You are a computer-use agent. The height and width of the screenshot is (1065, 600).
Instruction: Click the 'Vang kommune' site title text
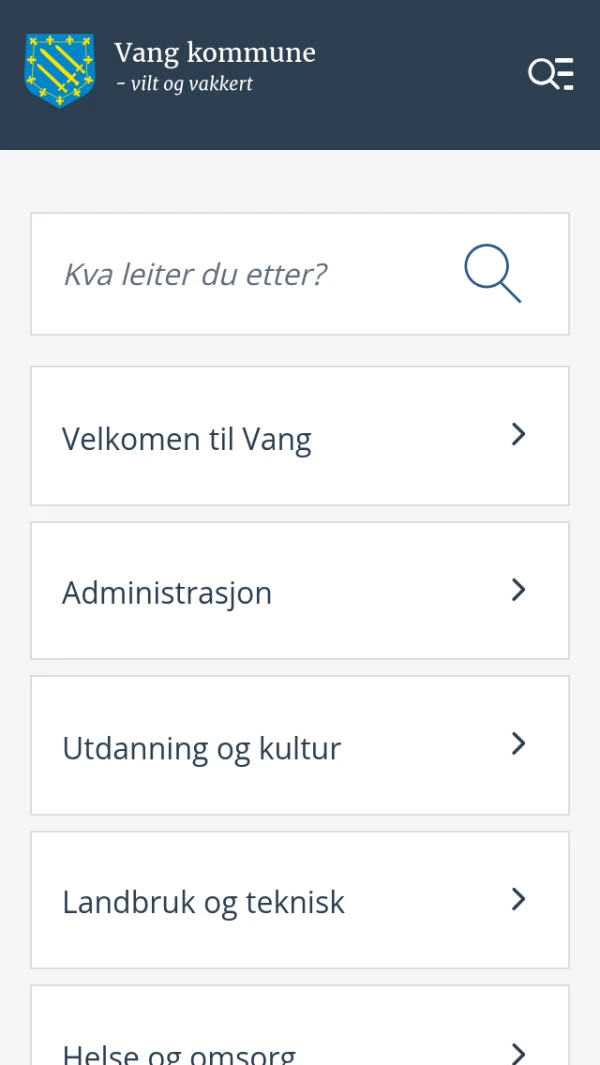216,52
